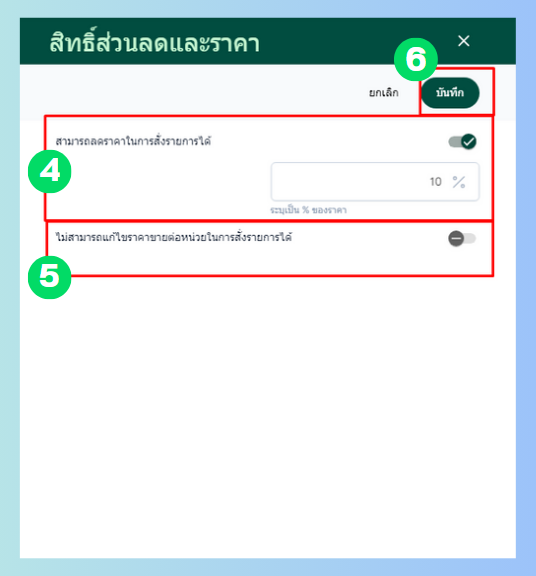Click the green number 4 badge
Image resolution: width=536 pixels, height=576 pixels.
[50, 172]
